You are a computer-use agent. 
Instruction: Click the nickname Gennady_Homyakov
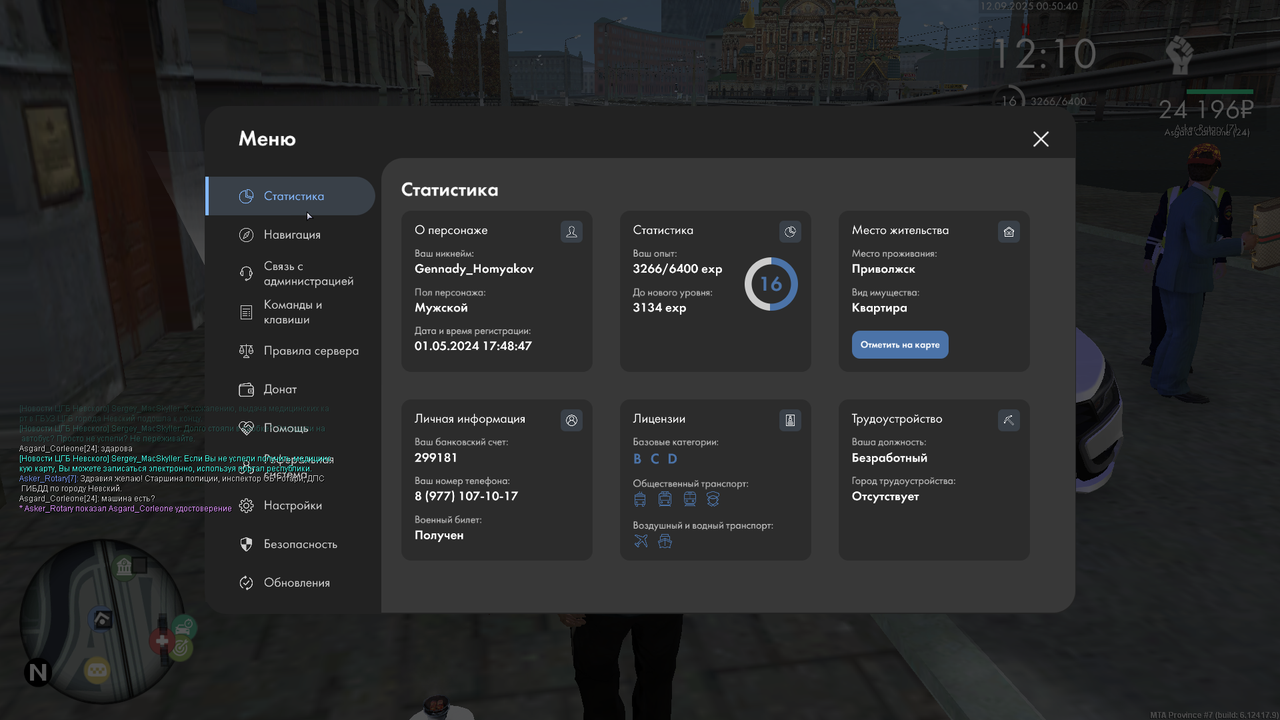point(474,269)
